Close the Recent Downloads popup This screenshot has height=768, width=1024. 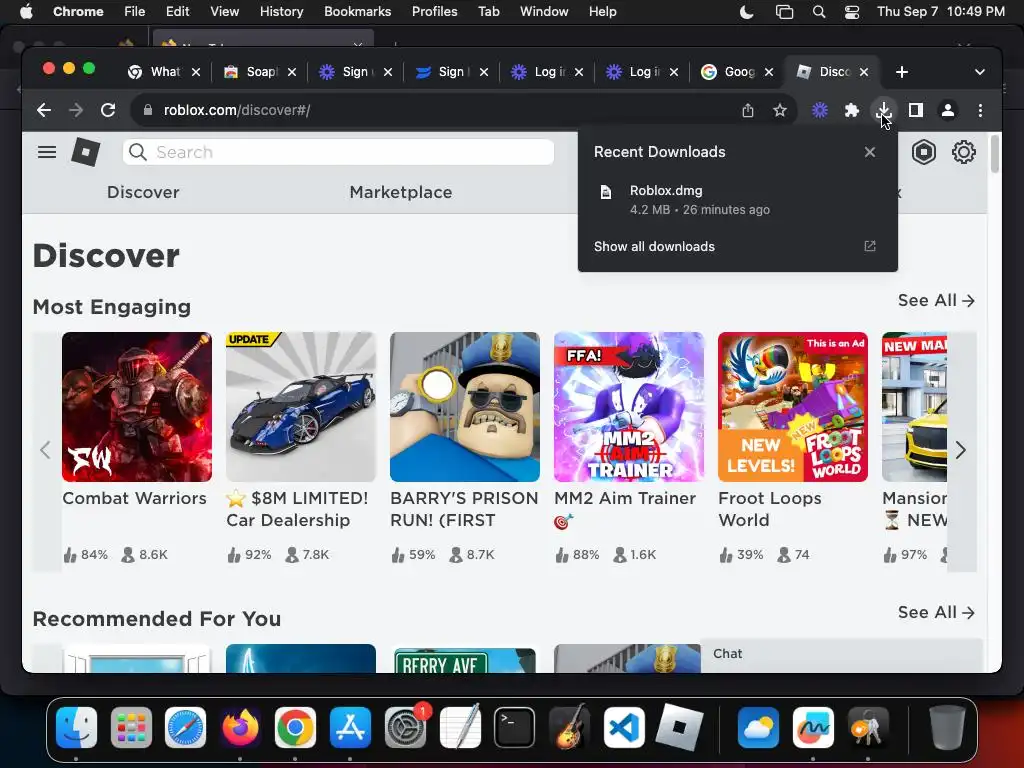pyautogui.click(x=869, y=152)
